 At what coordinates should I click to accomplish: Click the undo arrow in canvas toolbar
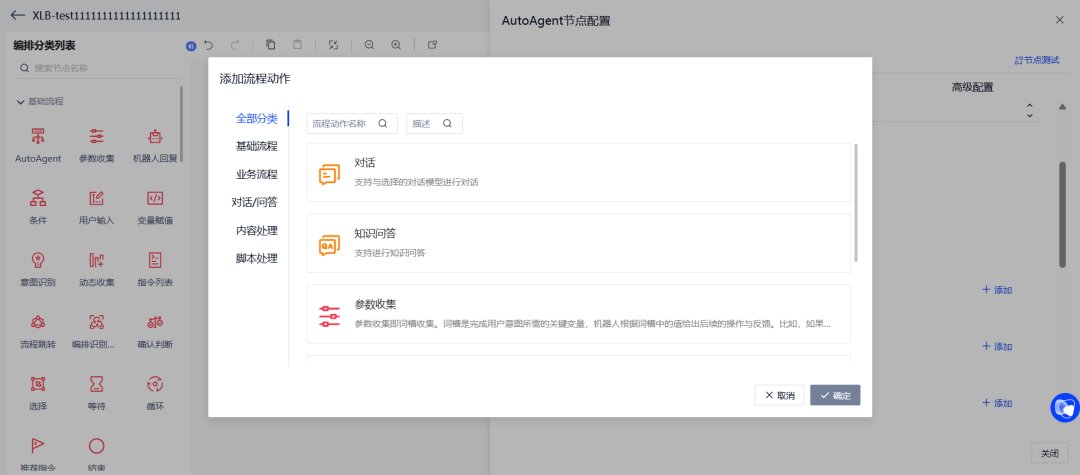pyautogui.click(x=209, y=45)
